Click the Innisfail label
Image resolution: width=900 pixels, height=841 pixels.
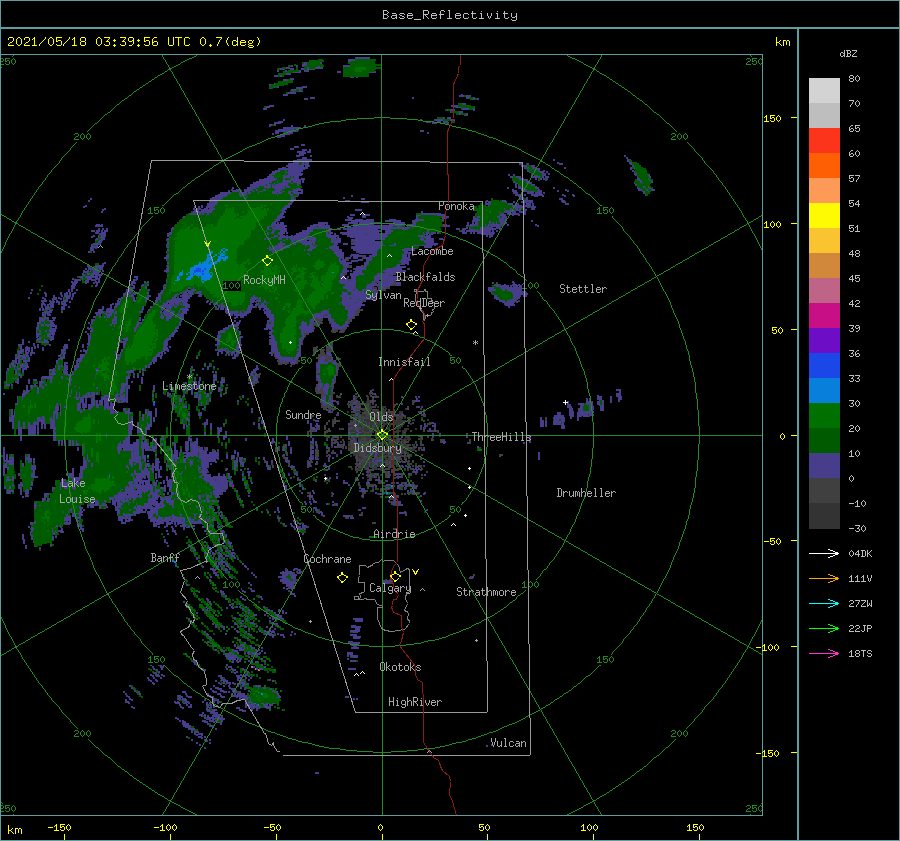(404, 362)
